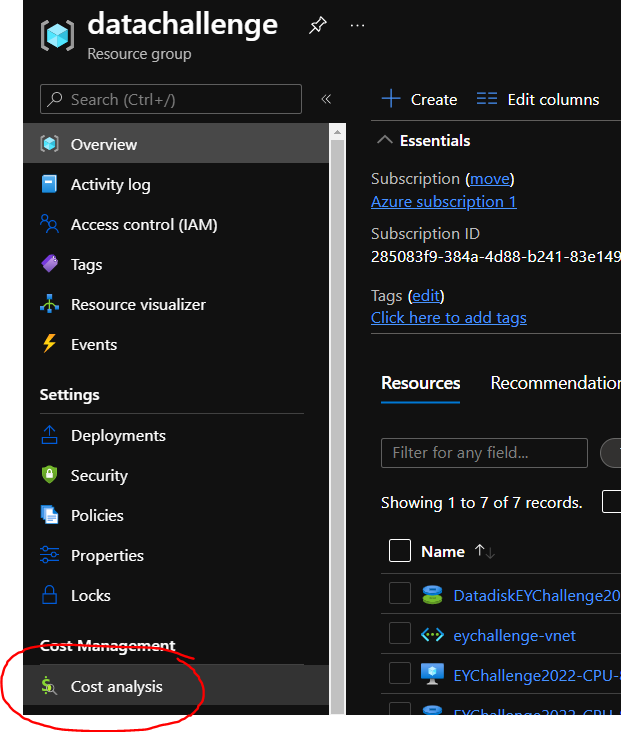This screenshot has height=732, width=621.
Task: Click the Events lightning bolt icon
Action: click(49, 344)
